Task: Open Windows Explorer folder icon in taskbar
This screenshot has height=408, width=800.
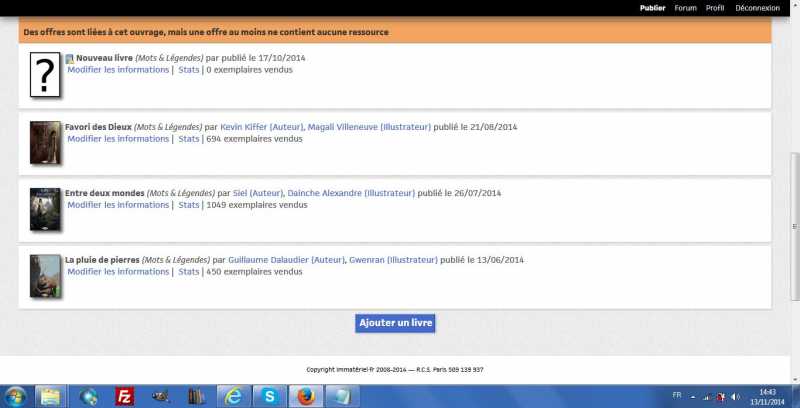Action: (x=50, y=396)
